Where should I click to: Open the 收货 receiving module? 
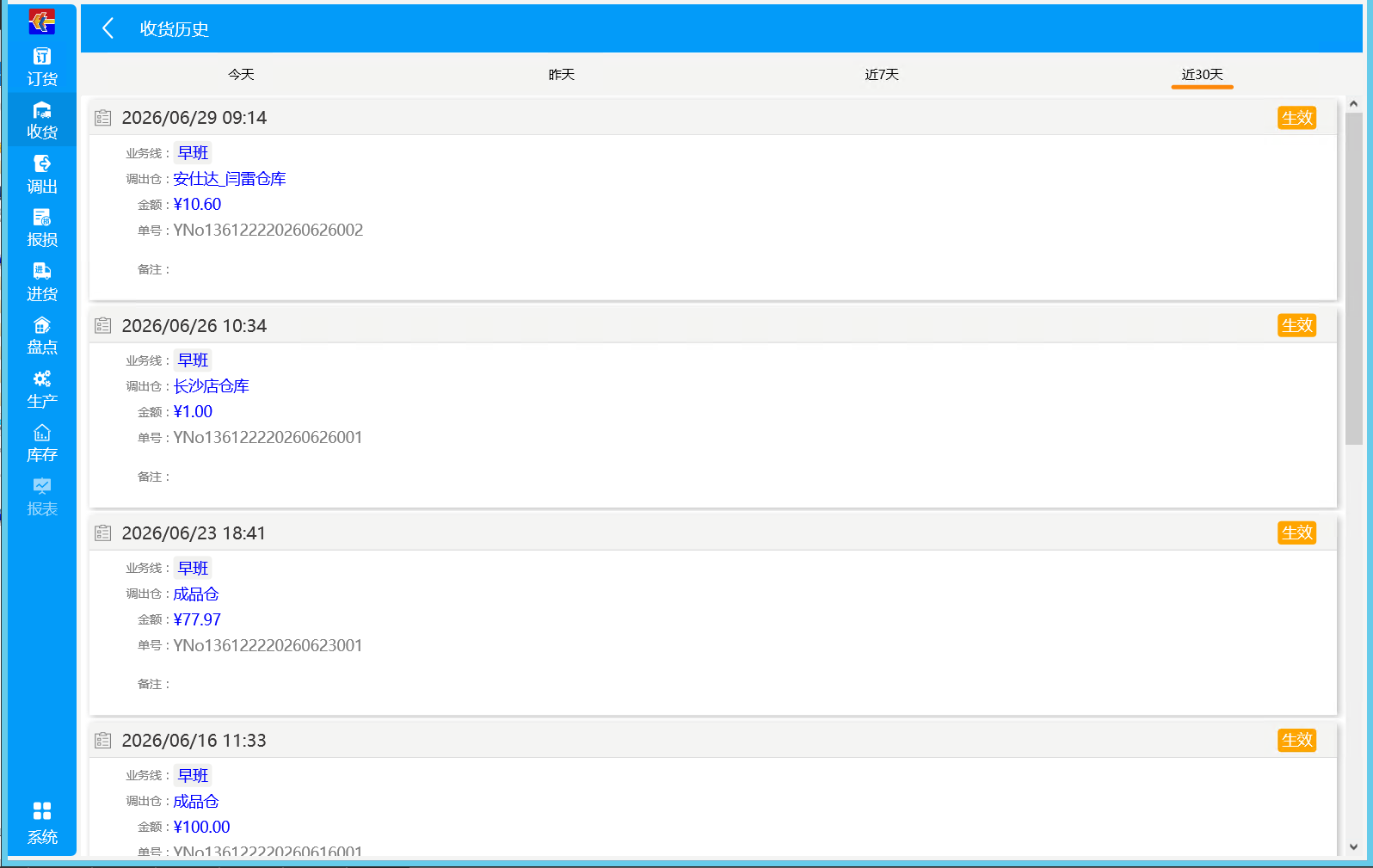point(42,120)
